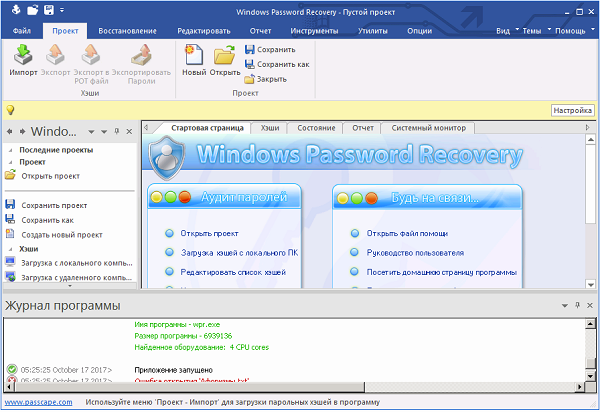This screenshot has width=600, height=412.
Task: Click the start page vertical scrollbar down arrow
Action: point(590,284)
